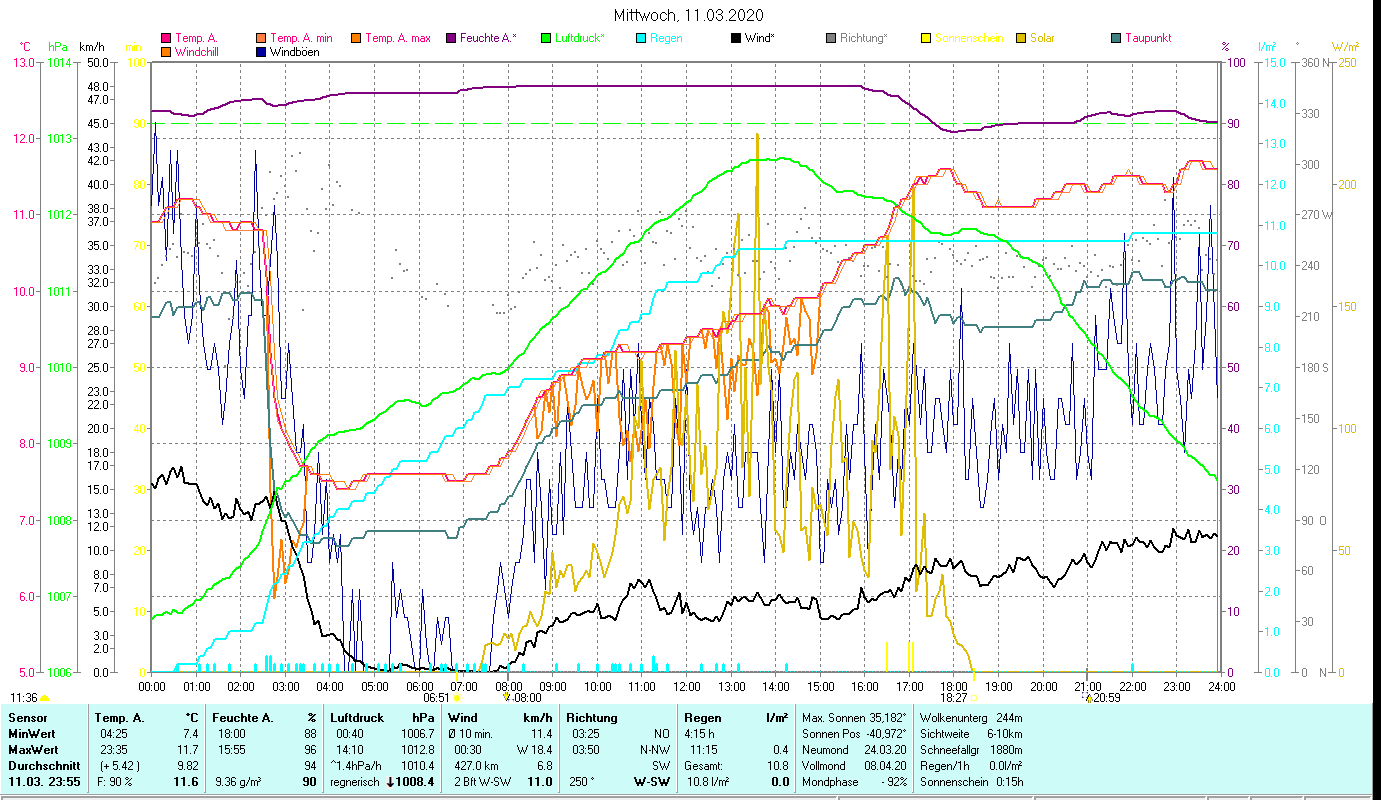
Task: Click the Solar legend label
Action: pyautogui.click(x=1043, y=39)
